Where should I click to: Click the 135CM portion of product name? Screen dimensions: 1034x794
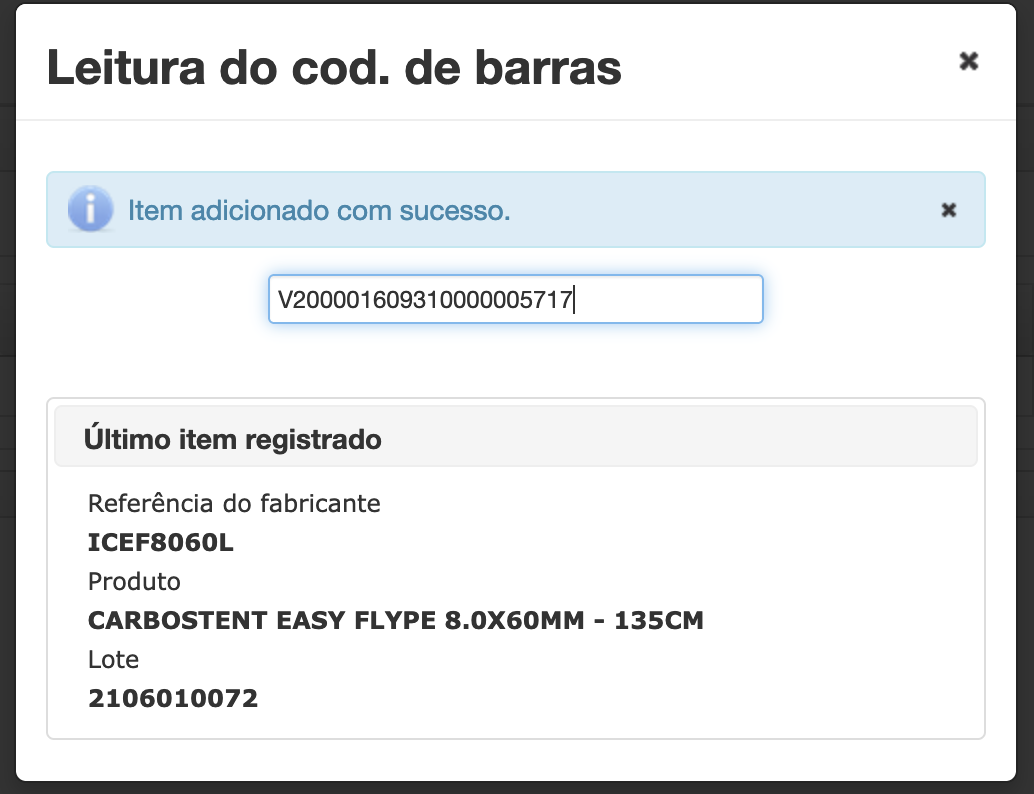pyautogui.click(x=659, y=621)
